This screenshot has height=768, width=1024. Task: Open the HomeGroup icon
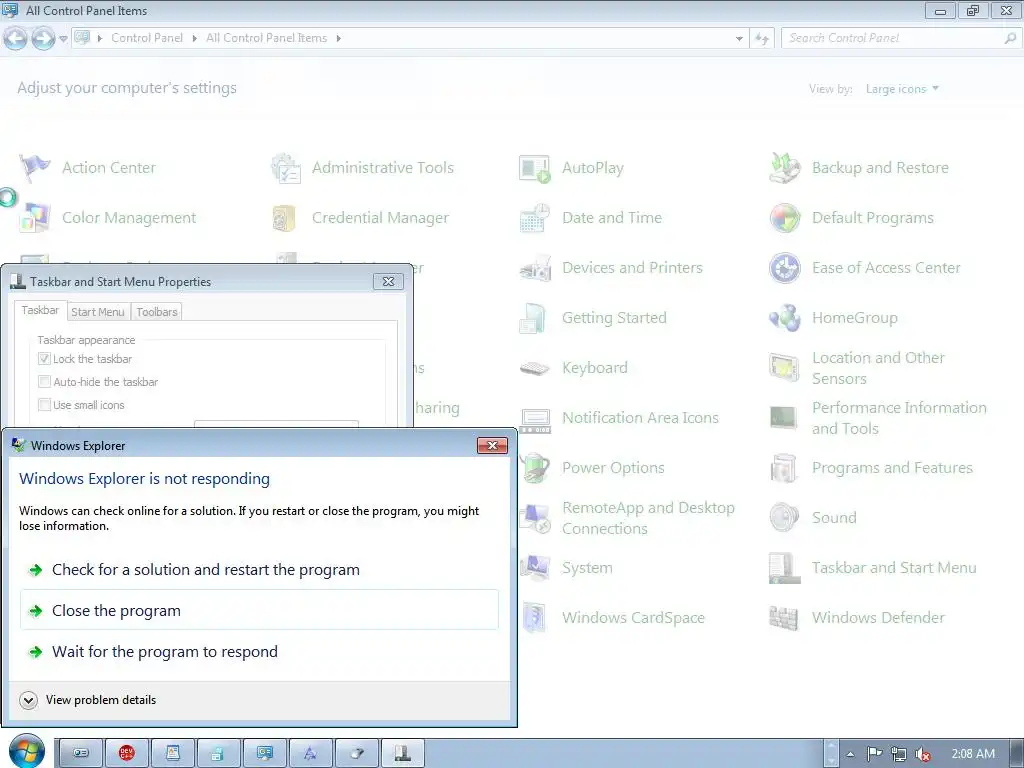click(x=784, y=318)
